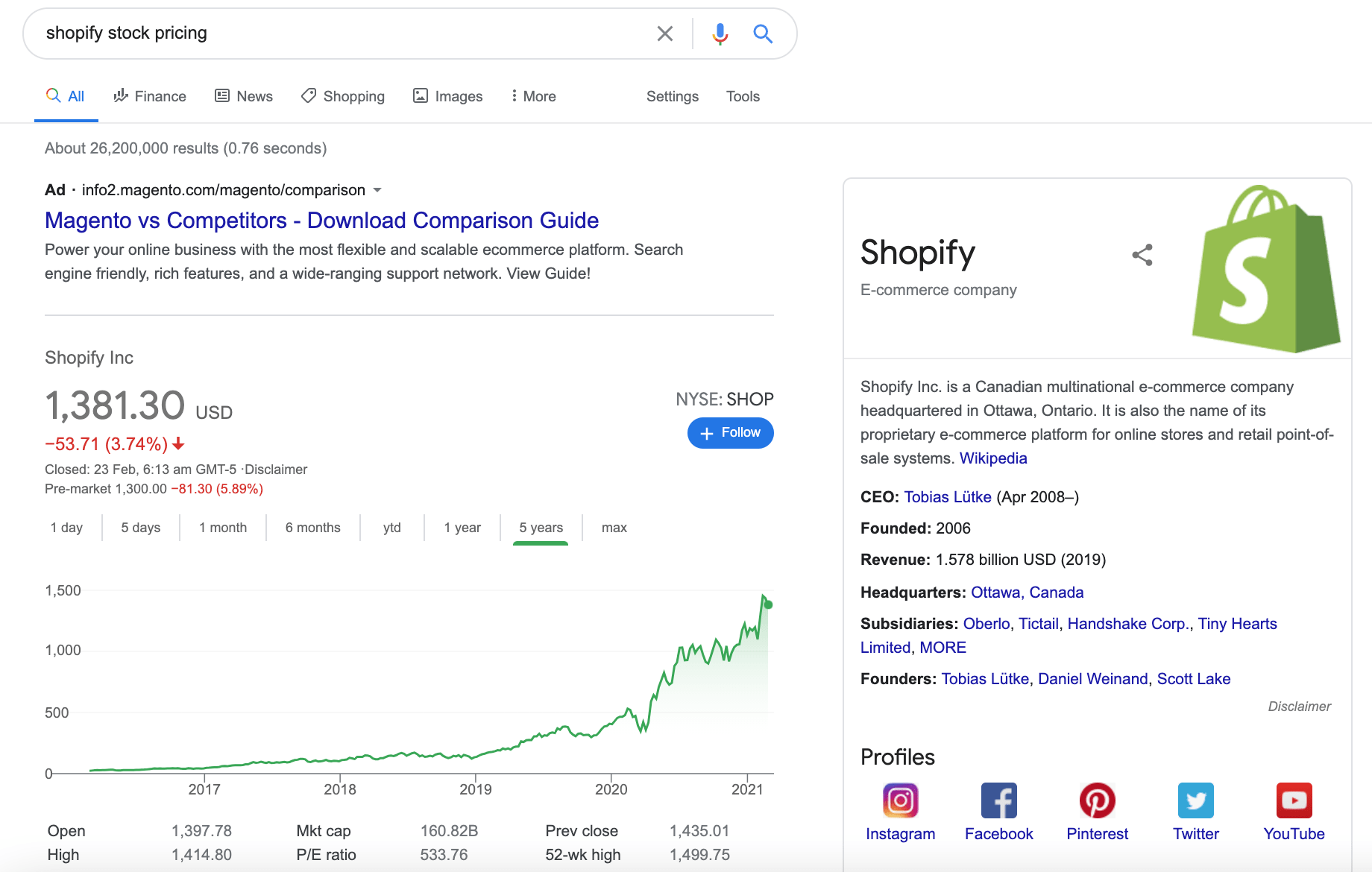The width and height of the screenshot is (1372, 872).
Task: Open the Magento comparison guide ad link
Action: [321, 221]
